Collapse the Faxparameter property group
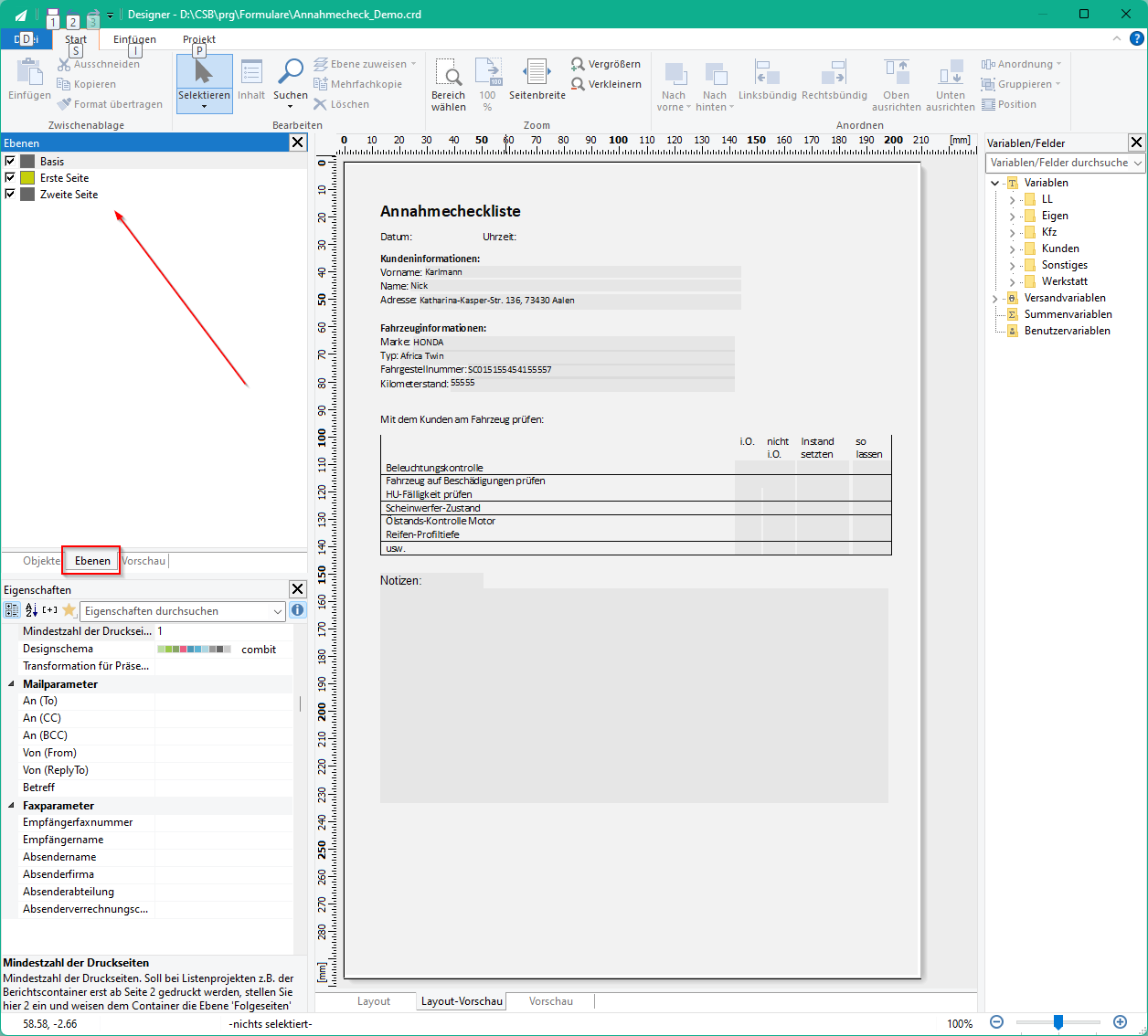1148x1036 pixels. pyautogui.click(x=12, y=805)
